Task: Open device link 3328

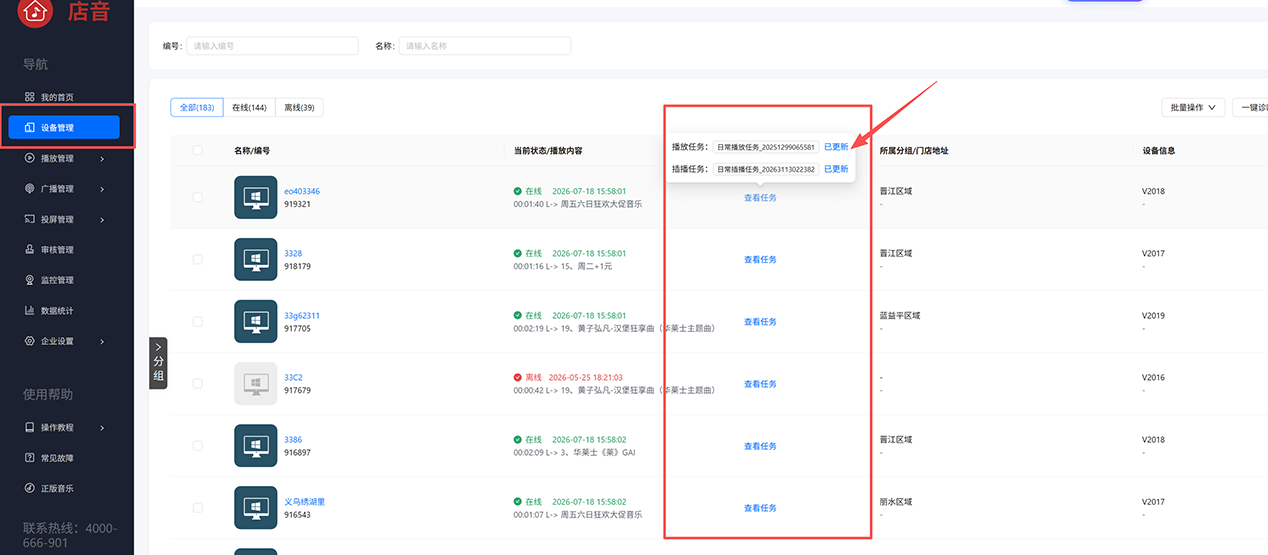Action: point(293,253)
